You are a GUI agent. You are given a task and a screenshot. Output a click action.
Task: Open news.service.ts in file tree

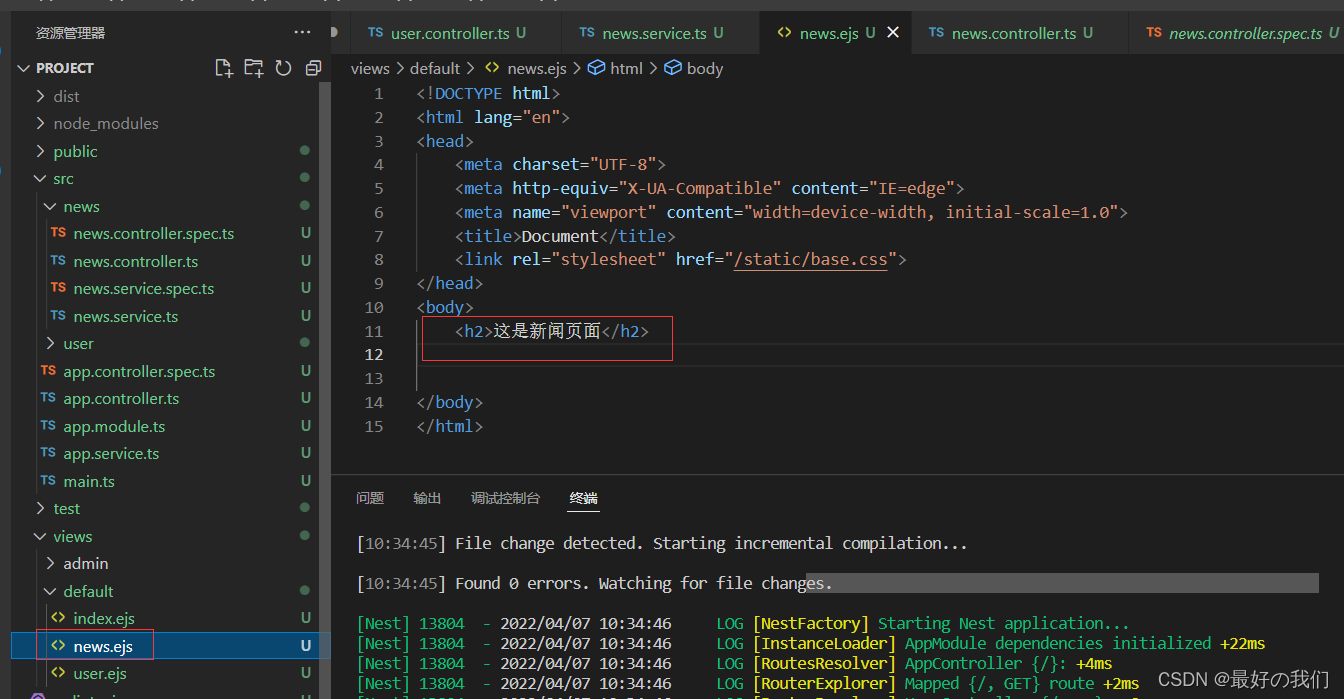[x=125, y=316]
